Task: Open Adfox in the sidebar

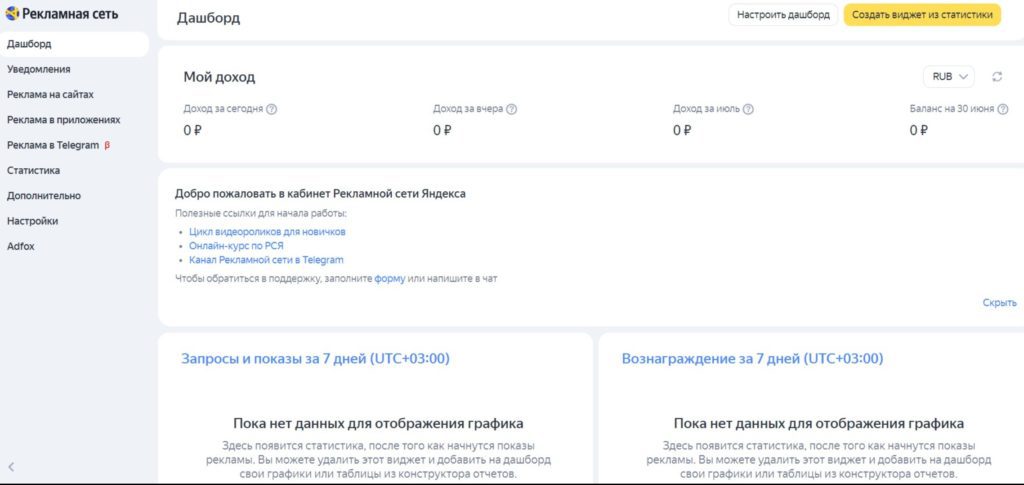Action: click(20, 247)
